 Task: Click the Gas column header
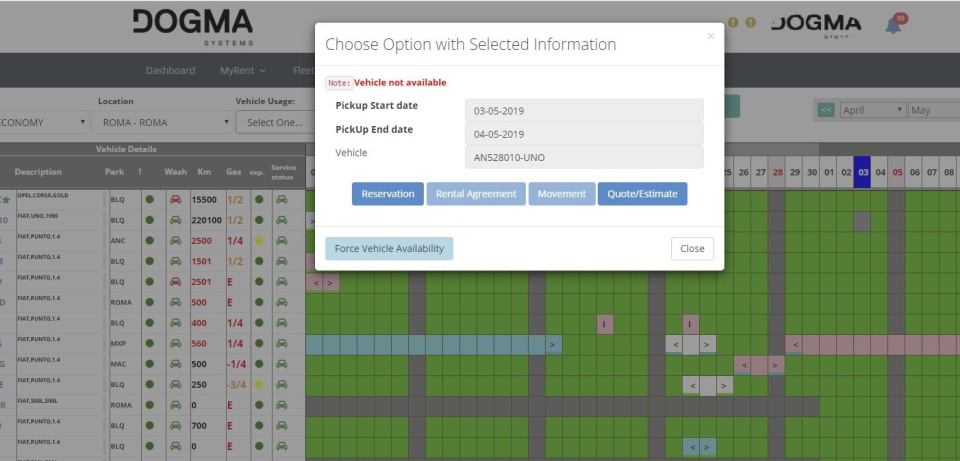[233, 172]
